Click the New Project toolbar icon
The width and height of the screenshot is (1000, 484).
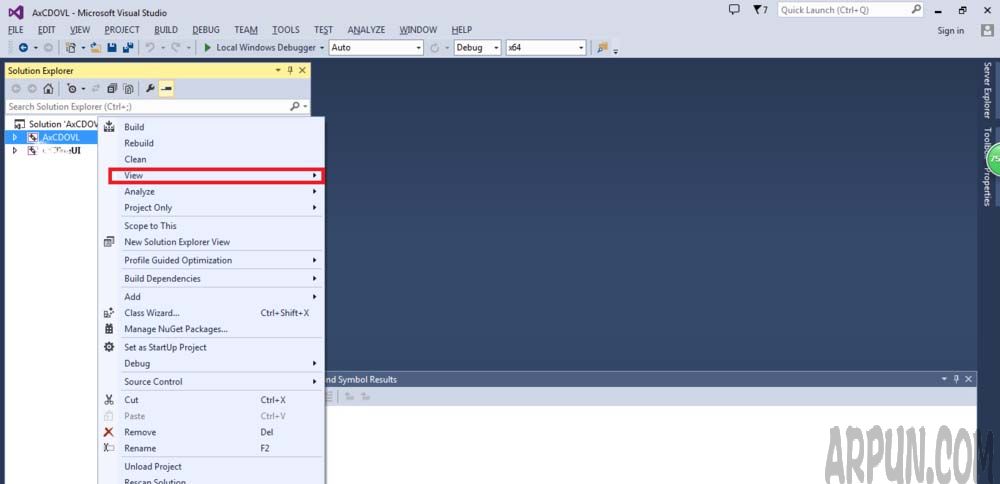pos(71,48)
